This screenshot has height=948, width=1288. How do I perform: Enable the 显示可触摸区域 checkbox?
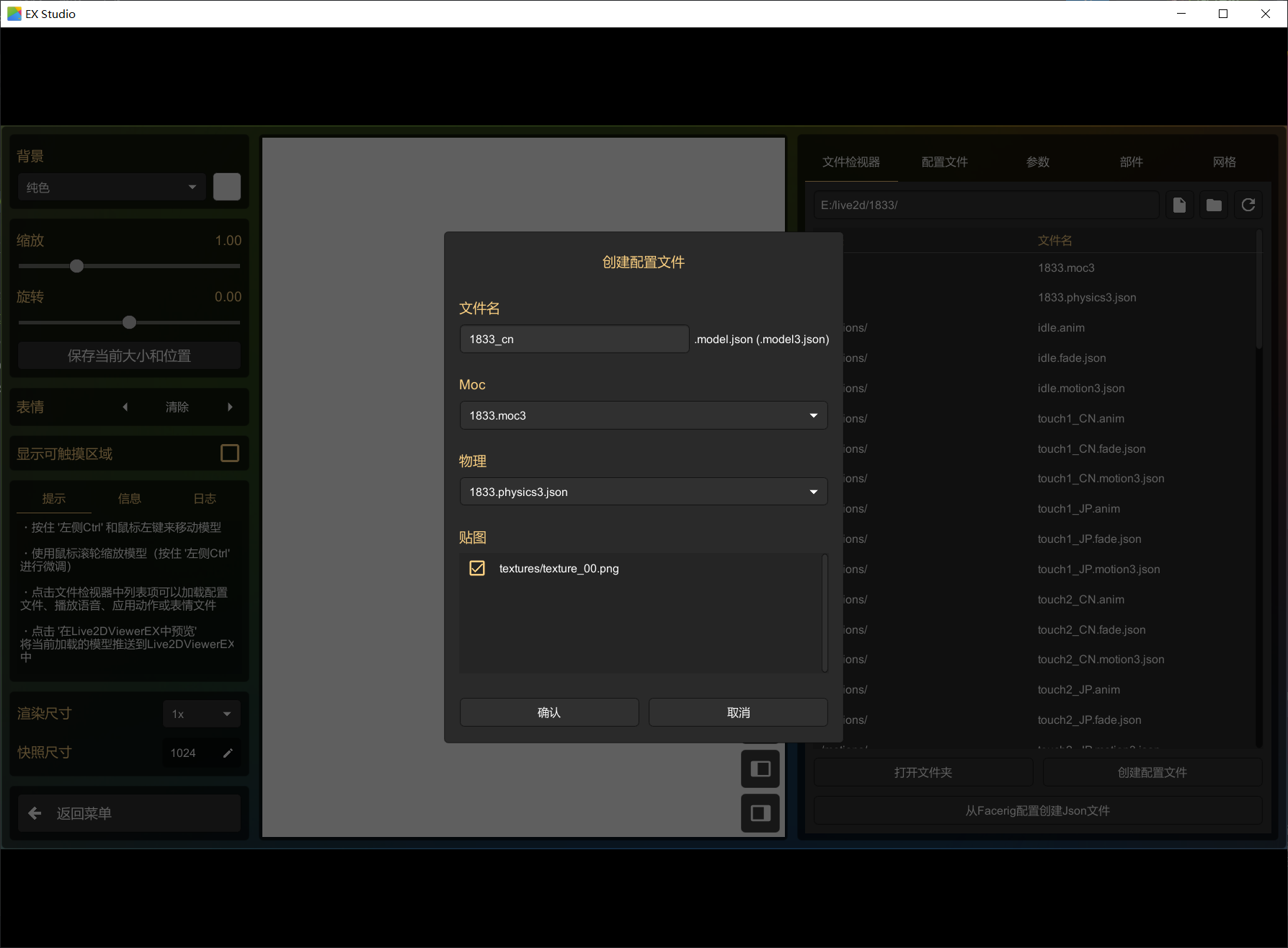230,453
